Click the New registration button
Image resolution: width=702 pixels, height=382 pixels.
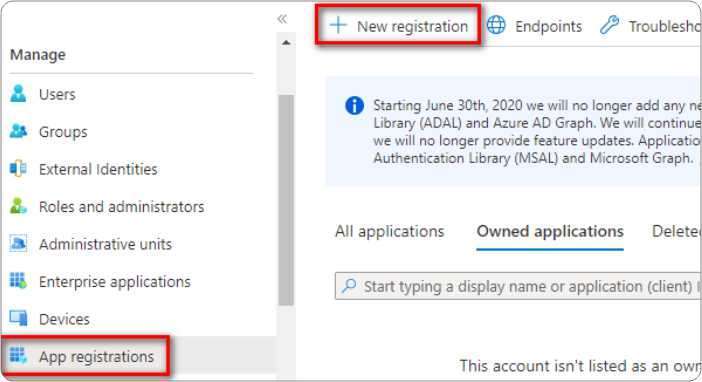tap(398, 26)
